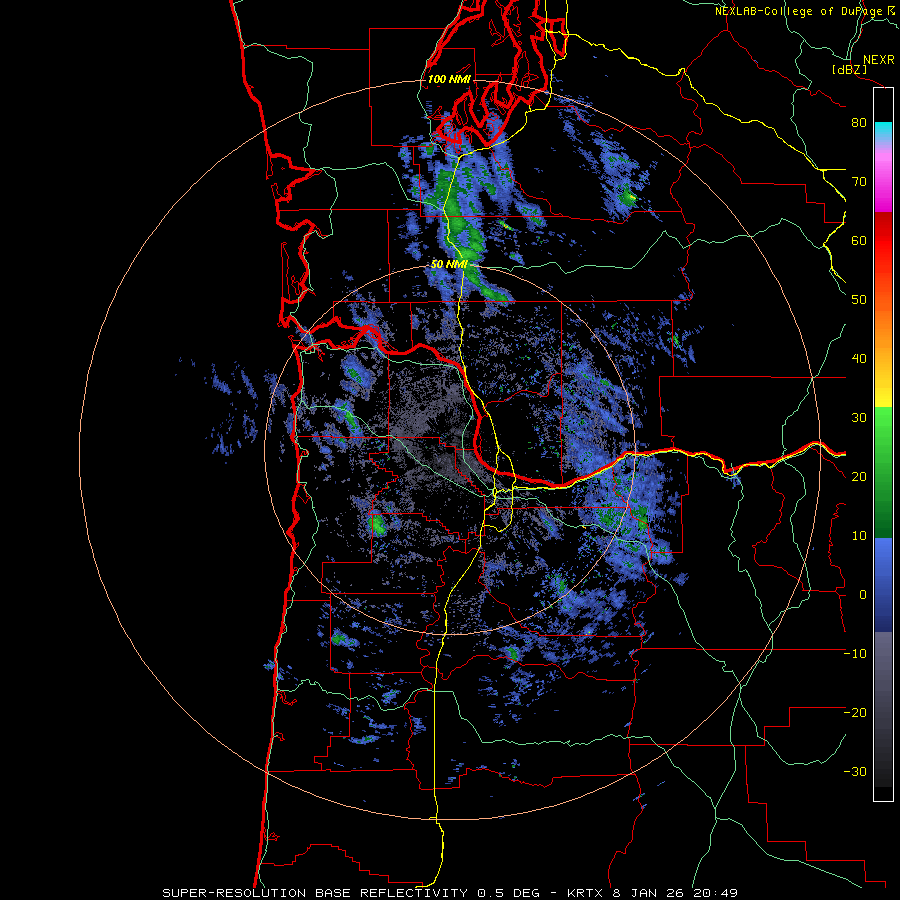
Task: Click the 10 value on the dBZ scale
Action: (x=859, y=536)
